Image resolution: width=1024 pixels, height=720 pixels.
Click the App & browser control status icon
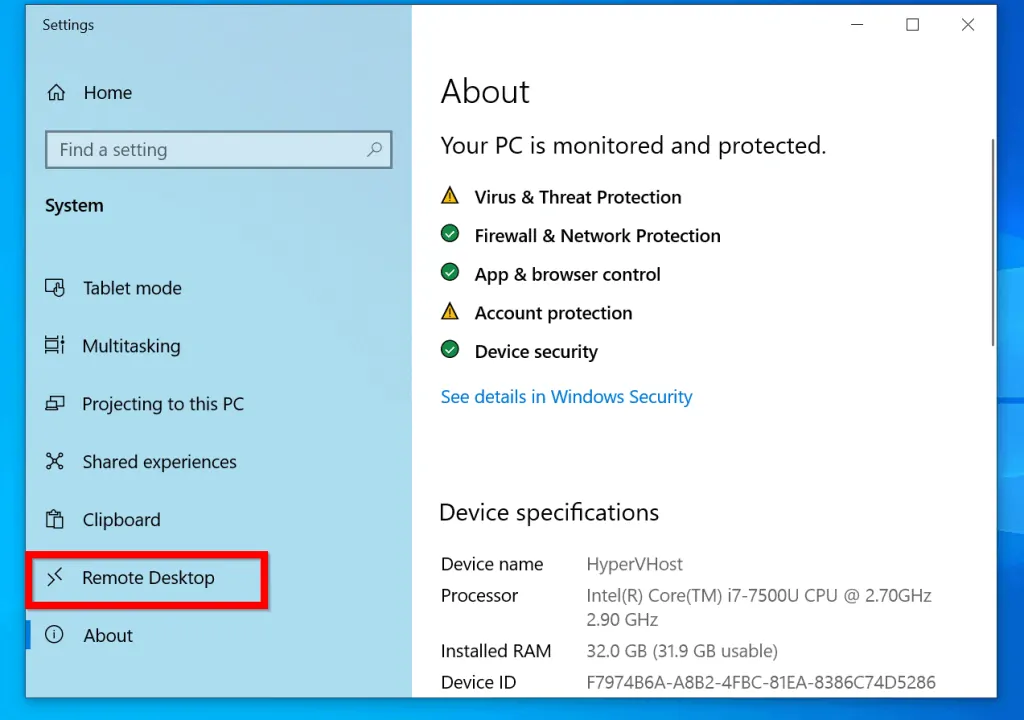click(x=449, y=272)
